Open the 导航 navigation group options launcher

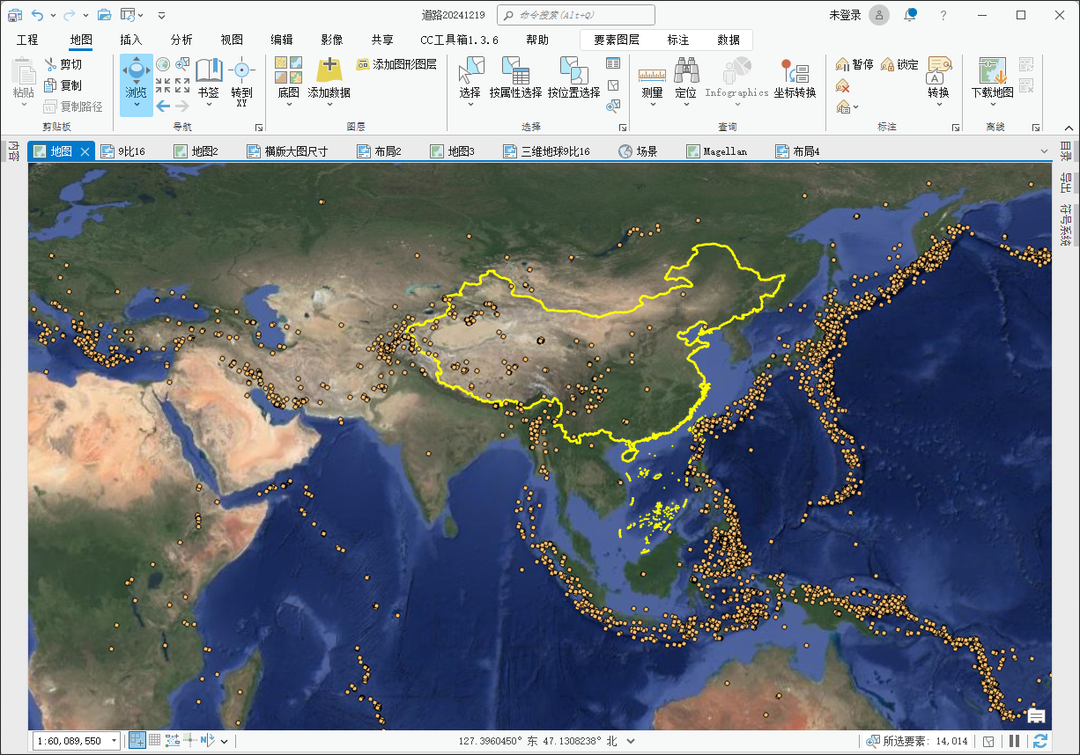pyautogui.click(x=259, y=127)
